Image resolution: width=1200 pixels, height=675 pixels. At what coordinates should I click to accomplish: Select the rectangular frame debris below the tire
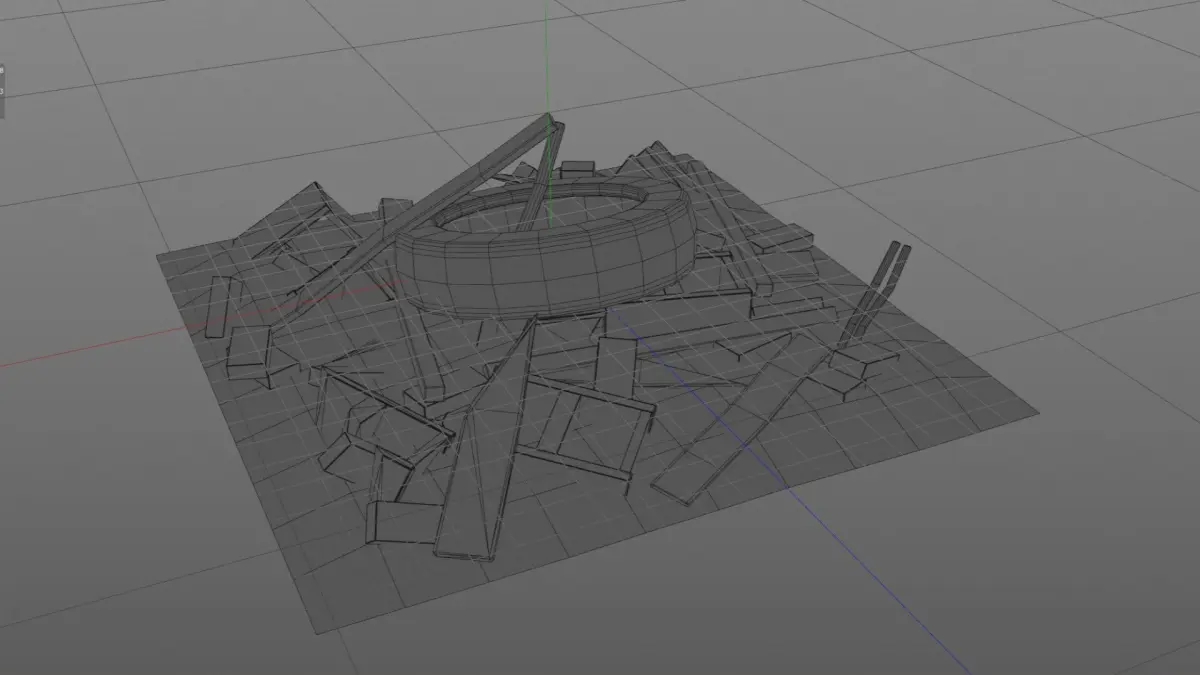[585, 425]
